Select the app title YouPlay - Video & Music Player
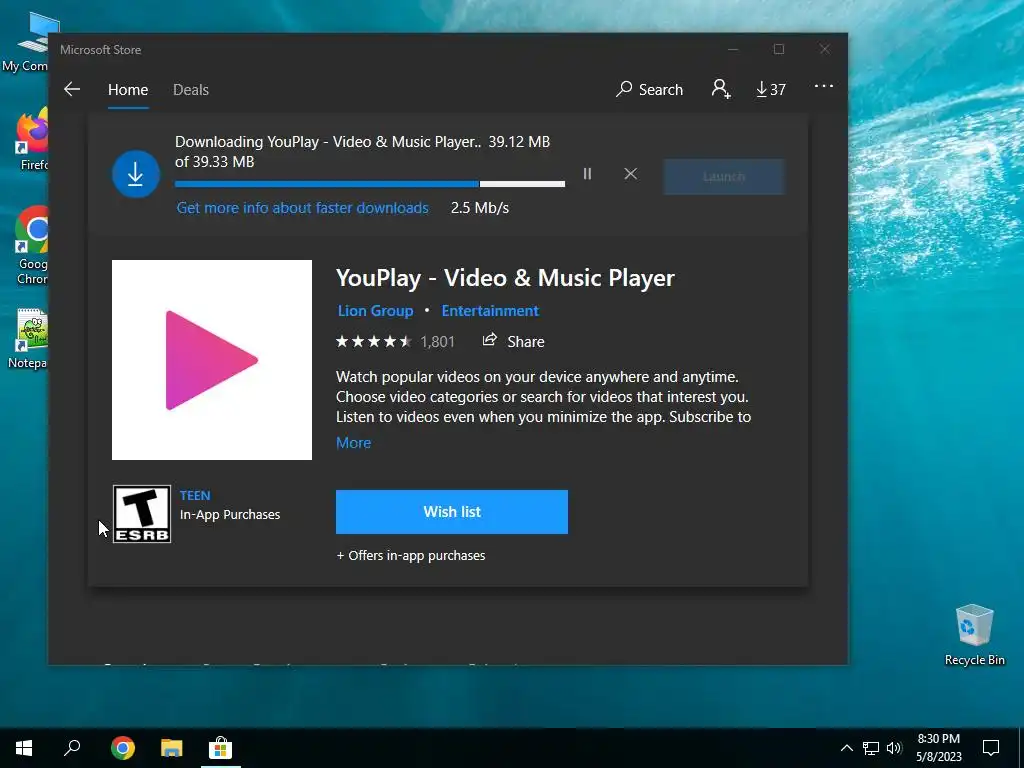1024x768 pixels. point(505,278)
